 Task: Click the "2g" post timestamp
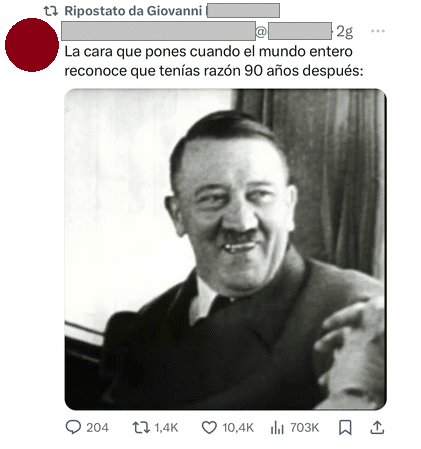(x=344, y=32)
